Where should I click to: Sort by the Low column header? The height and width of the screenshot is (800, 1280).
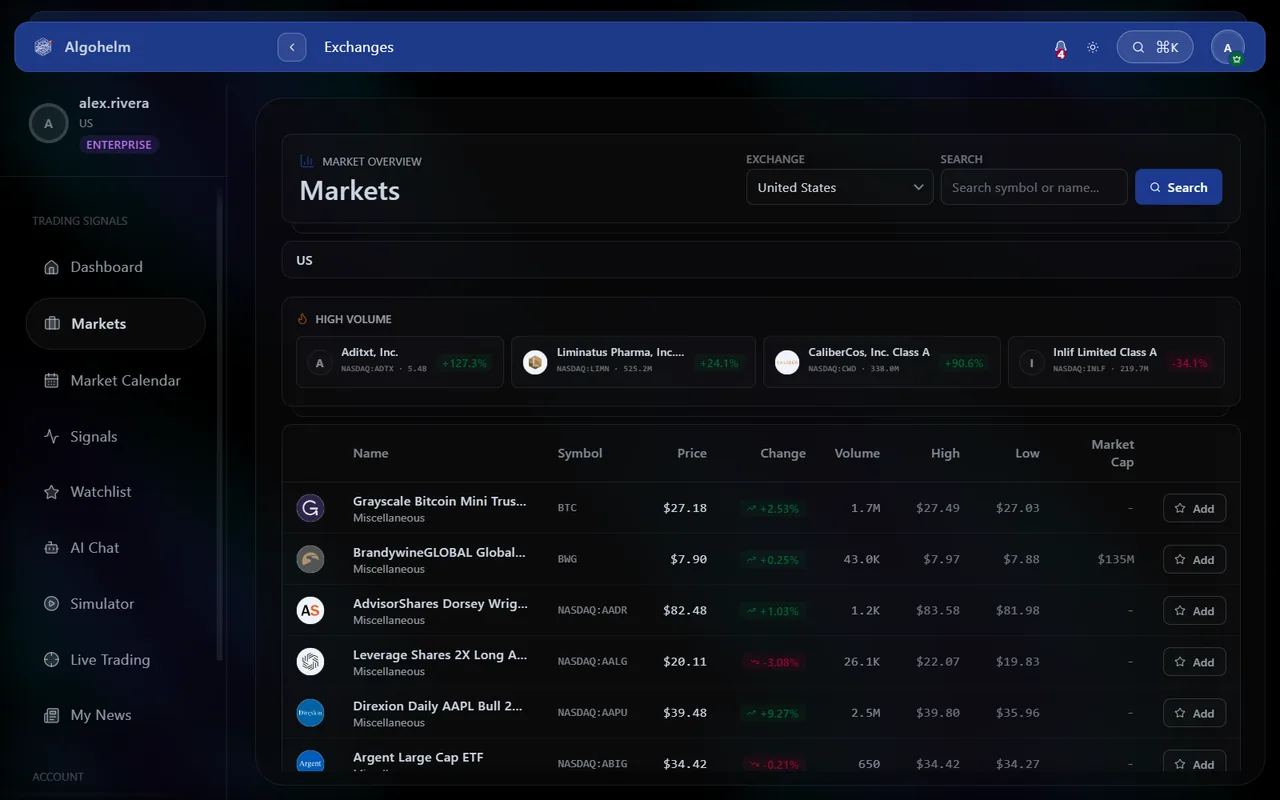(x=1028, y=453)
